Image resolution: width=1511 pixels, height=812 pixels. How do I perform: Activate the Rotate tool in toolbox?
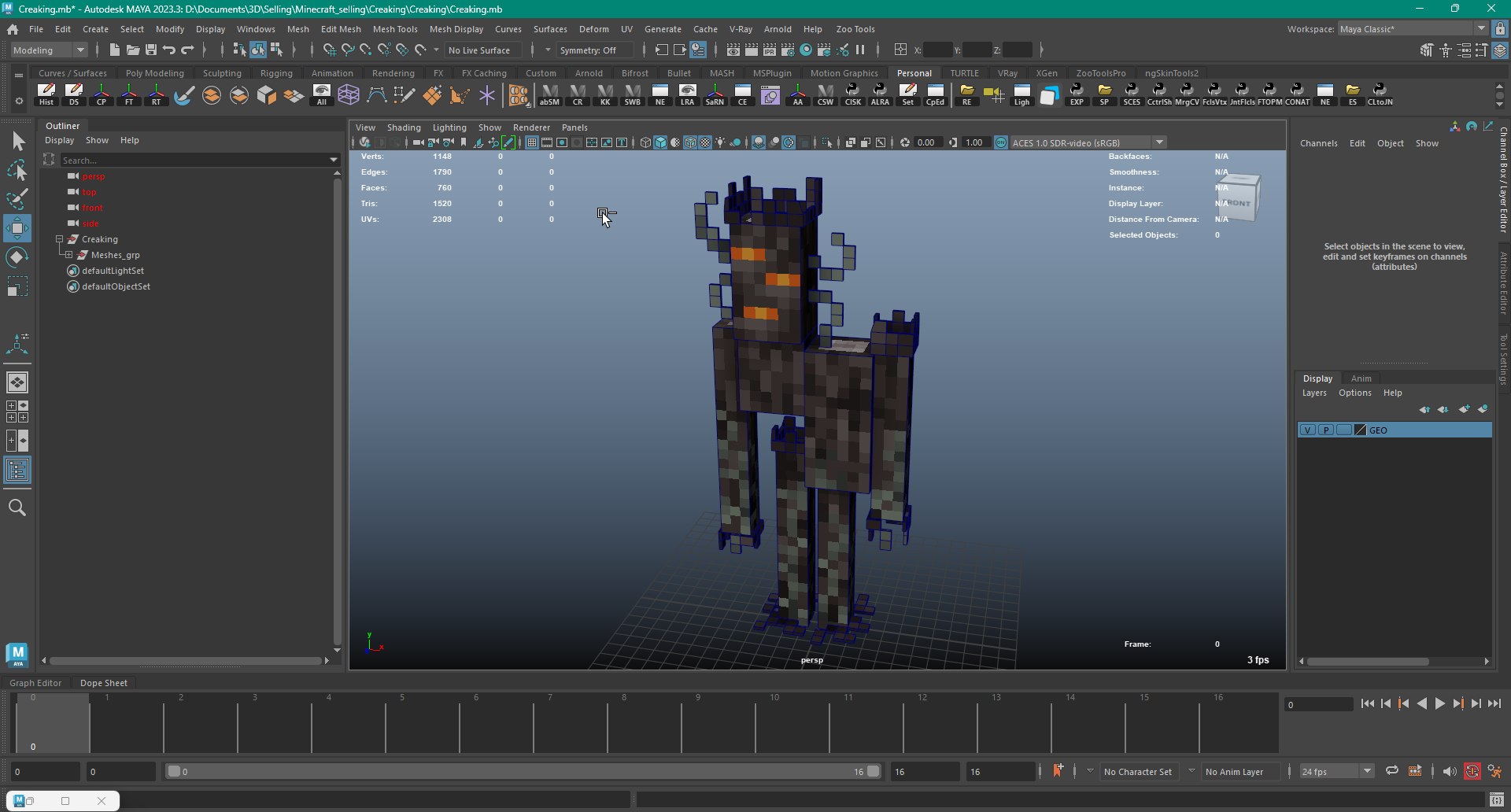17,257
